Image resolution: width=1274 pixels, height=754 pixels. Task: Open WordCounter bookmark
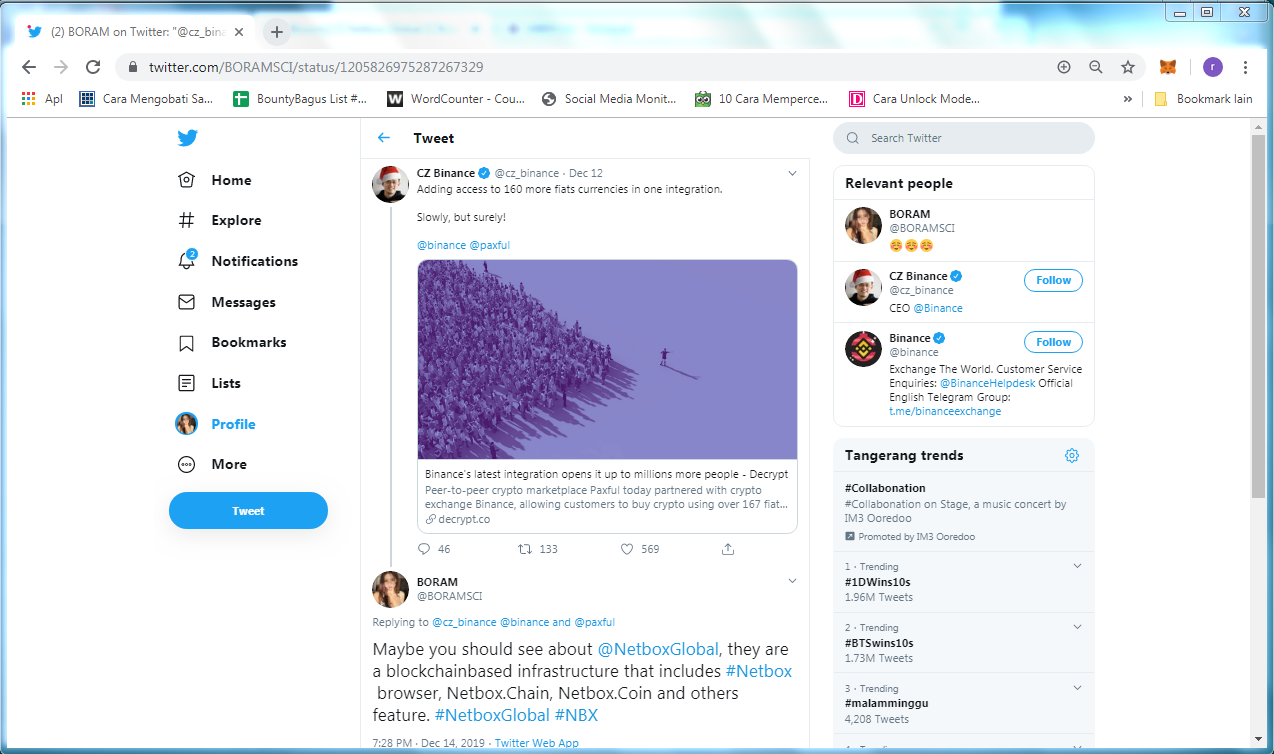(x=455, y=99)
